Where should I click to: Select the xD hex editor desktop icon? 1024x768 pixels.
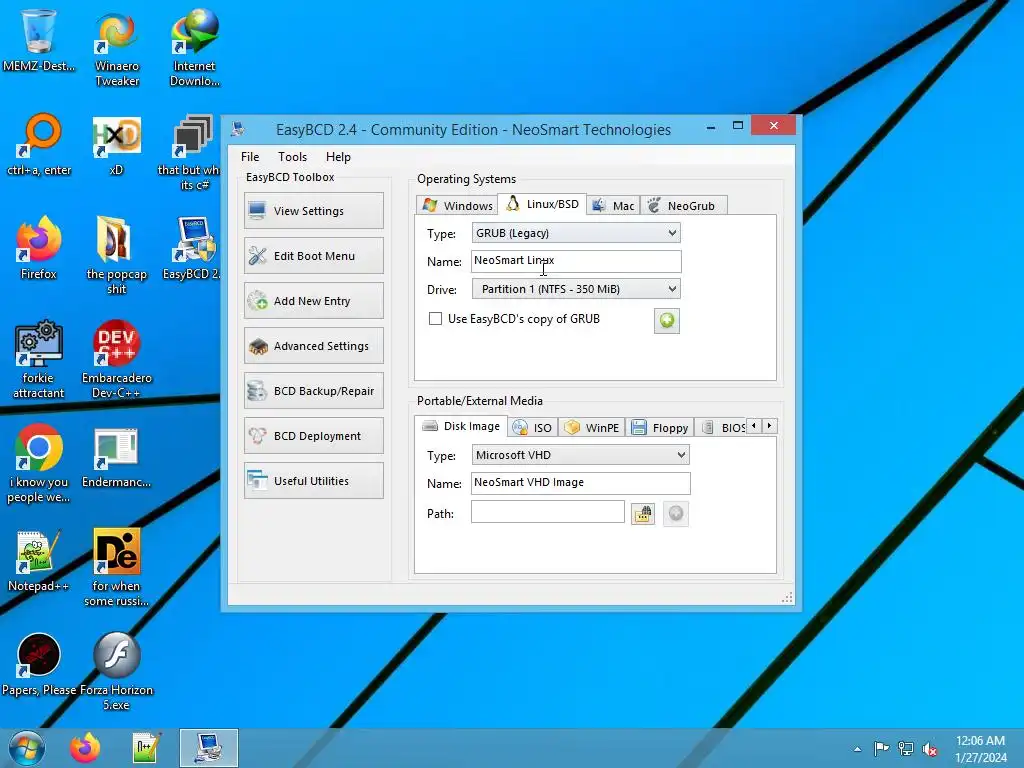tap(116, 145)
